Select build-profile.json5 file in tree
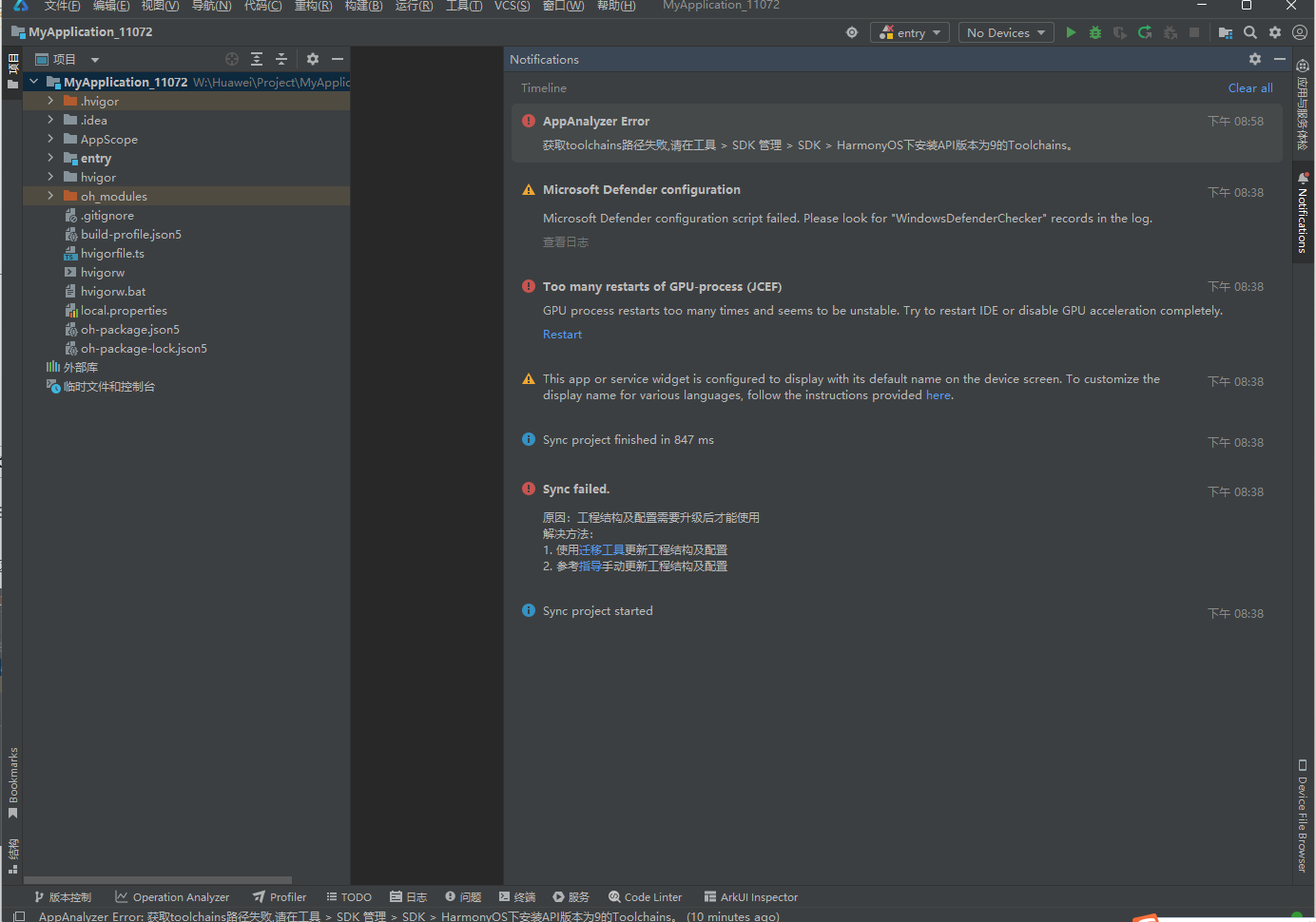Screen dimensions: 1316x922 (130, 234)
